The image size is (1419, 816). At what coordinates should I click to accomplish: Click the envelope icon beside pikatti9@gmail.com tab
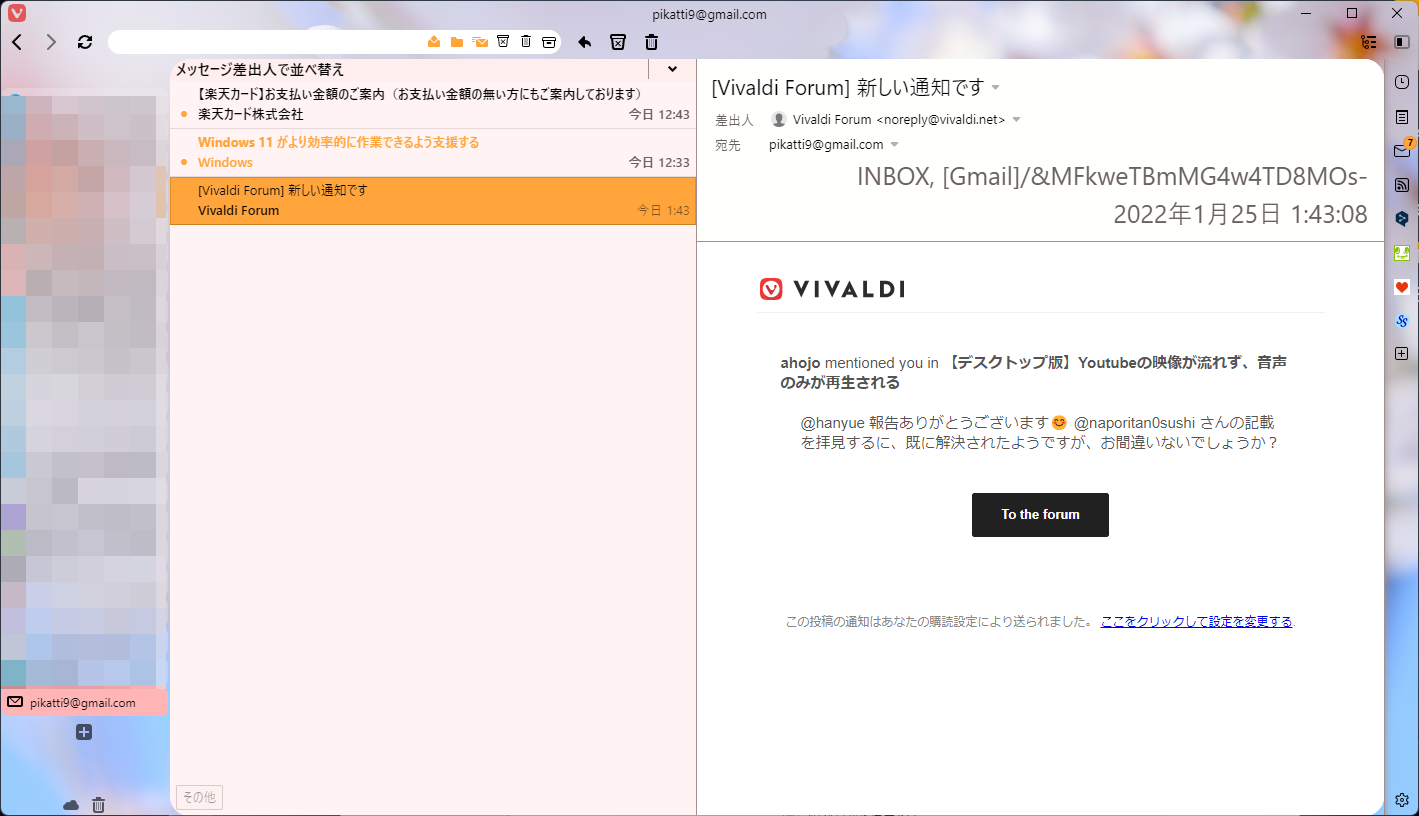point(15,702)
